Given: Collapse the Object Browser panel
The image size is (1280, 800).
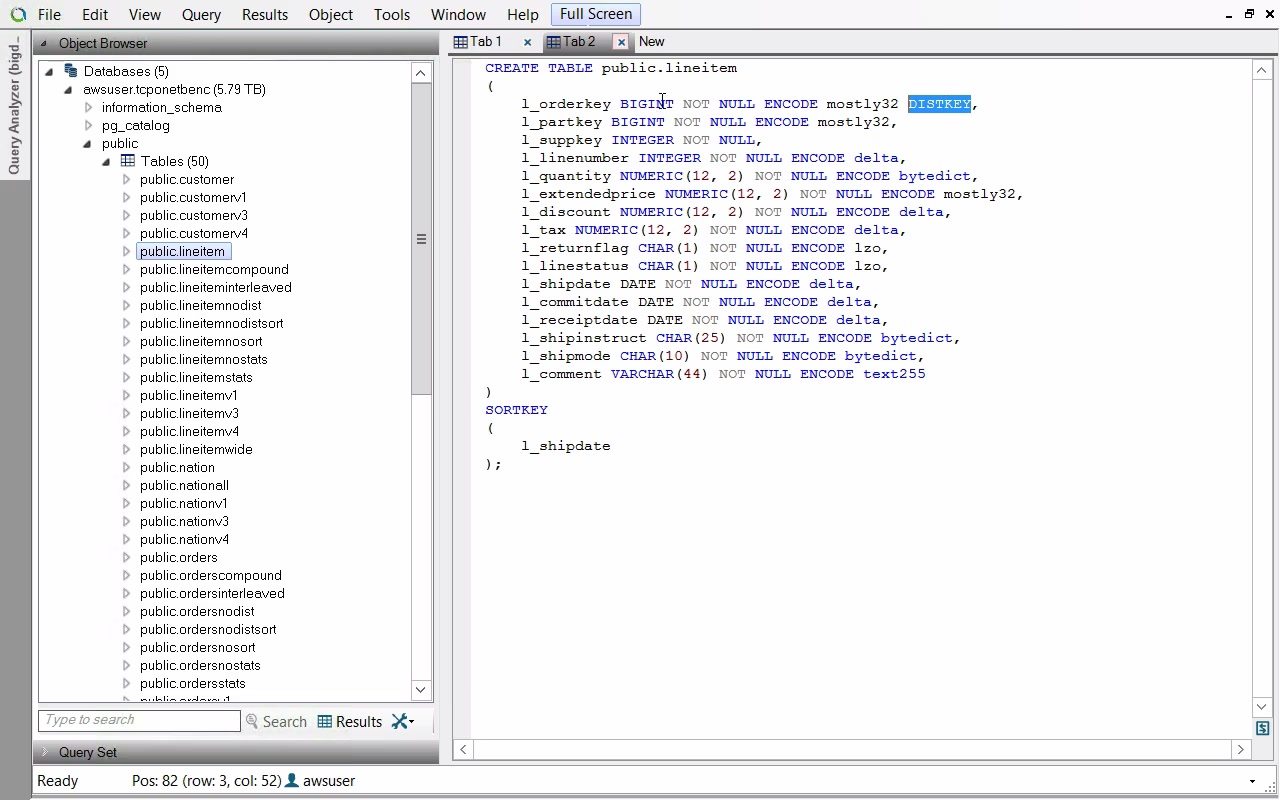Looking at the screenshot, I should [44, 43].
